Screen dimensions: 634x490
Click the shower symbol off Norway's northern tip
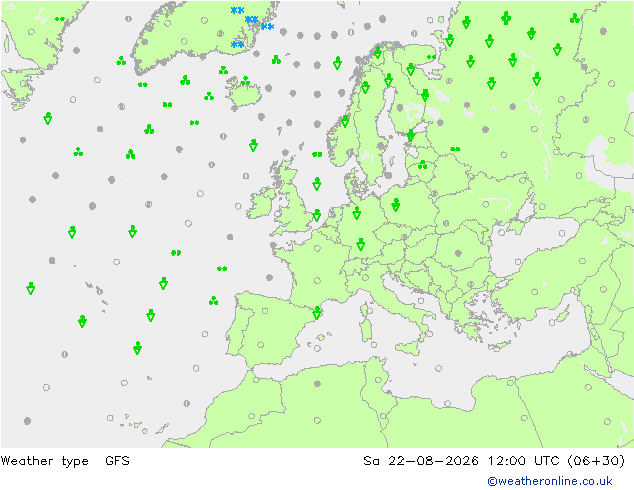tap(378, 53)
